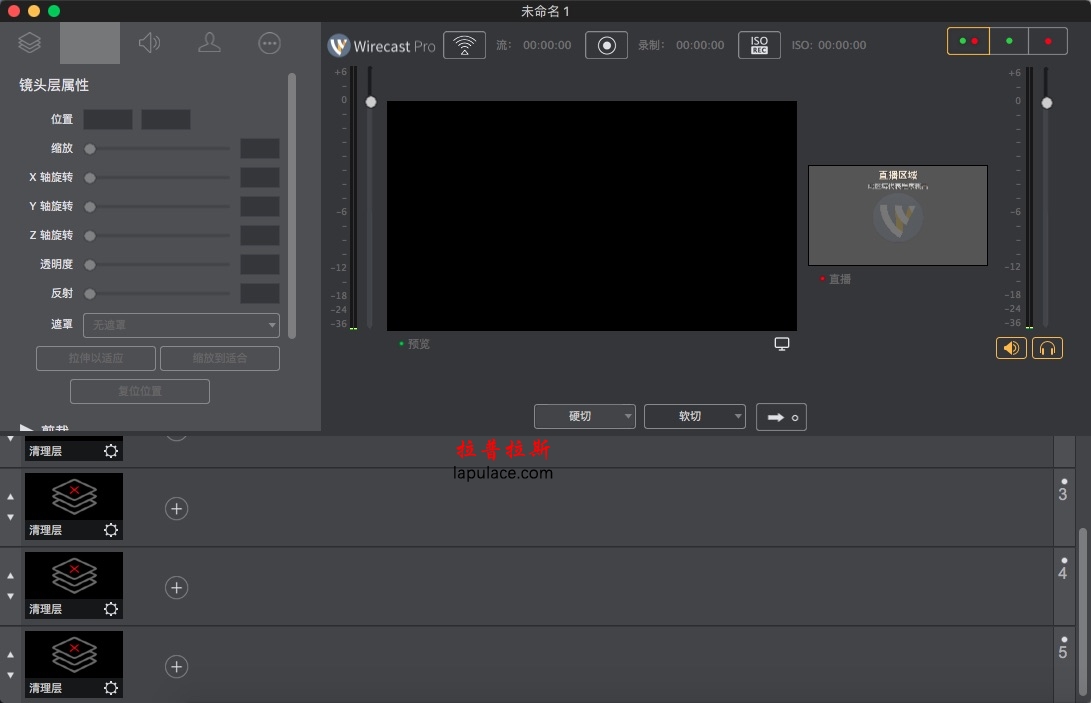The width and height of the screenshot is (1091, 703).
Task: Open the 软切 transition dropdown
Action: [694, 416]
